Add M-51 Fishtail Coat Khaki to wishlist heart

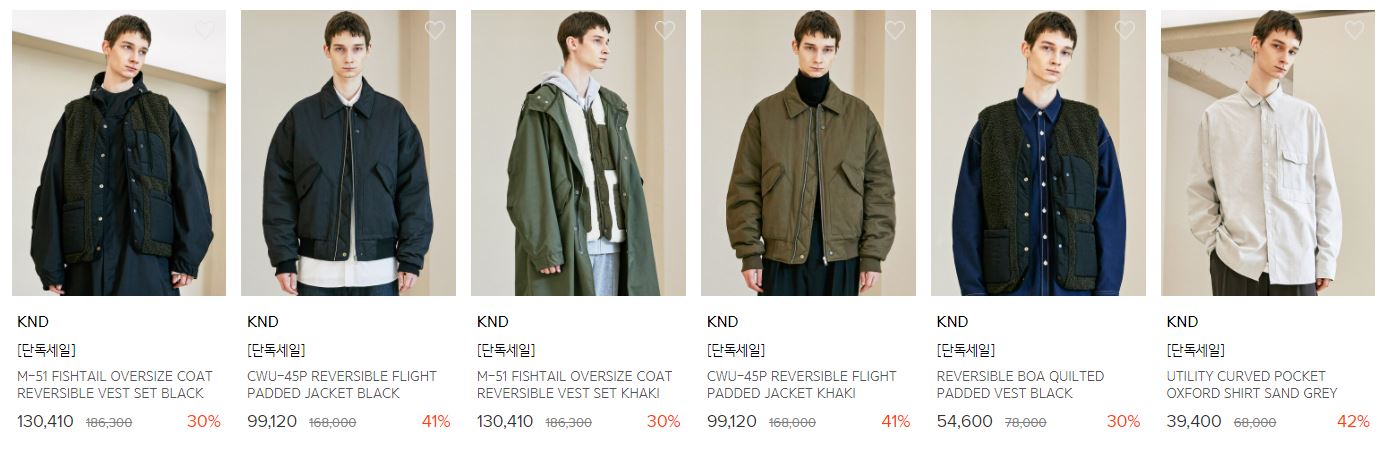[x=665, y=30]
